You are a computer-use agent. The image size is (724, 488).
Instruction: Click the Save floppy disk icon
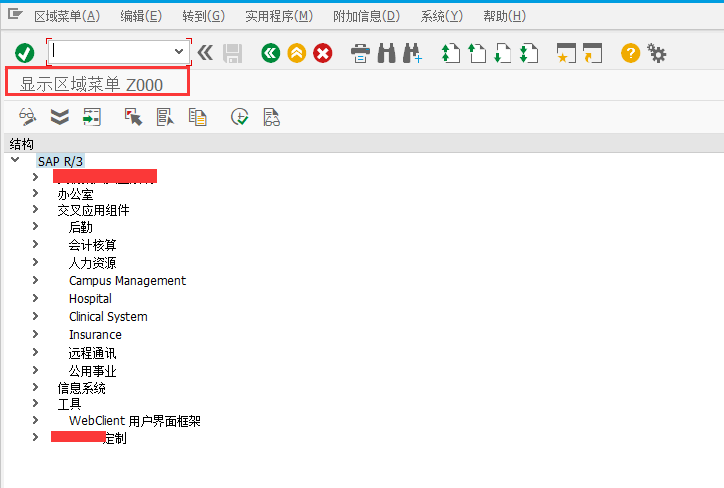[x=232, y=53]
